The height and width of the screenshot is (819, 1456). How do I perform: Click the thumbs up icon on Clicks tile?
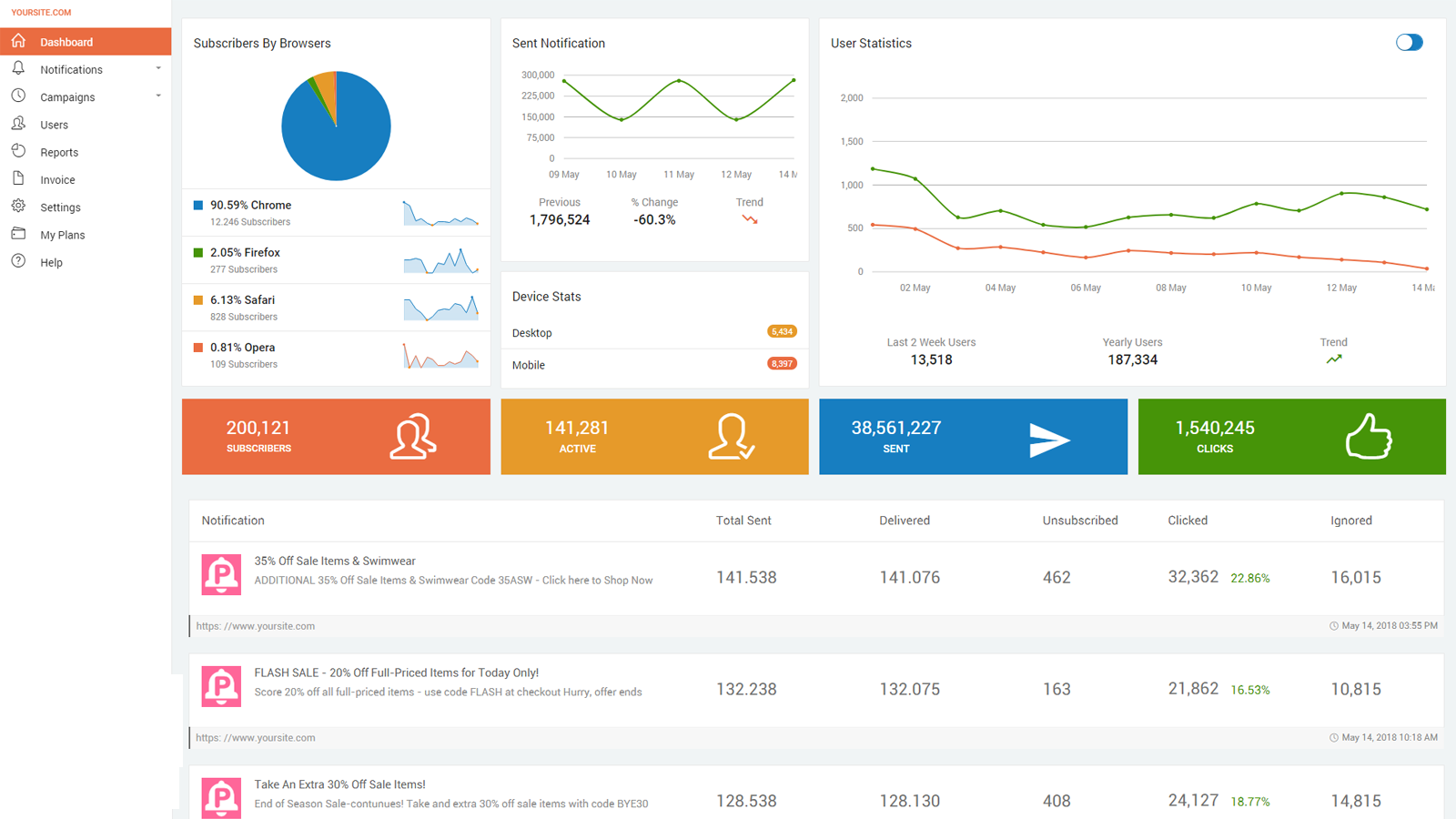(x=1369, y=437)
